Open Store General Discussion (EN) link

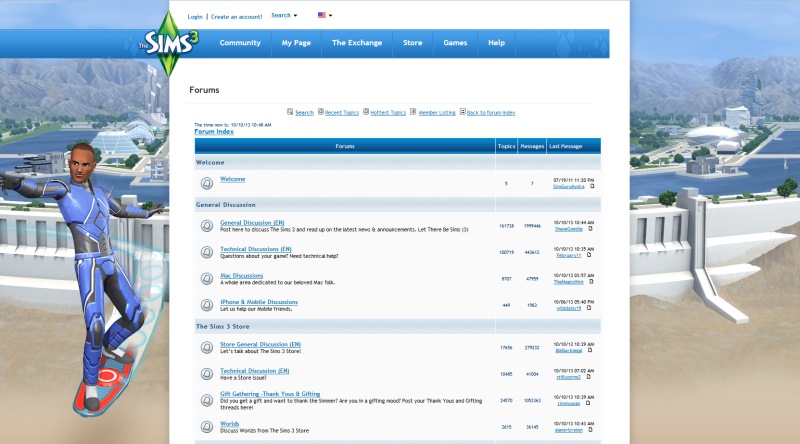[x=260, y=344]
